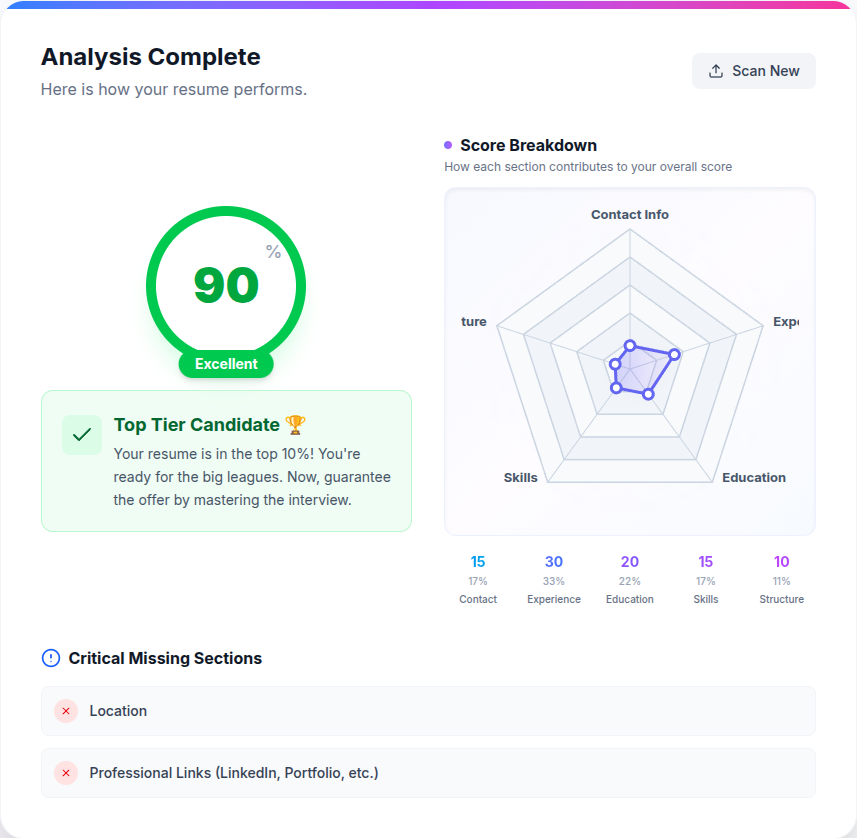
Task: Open the Scan New button
Action: (x=753, y=70)
